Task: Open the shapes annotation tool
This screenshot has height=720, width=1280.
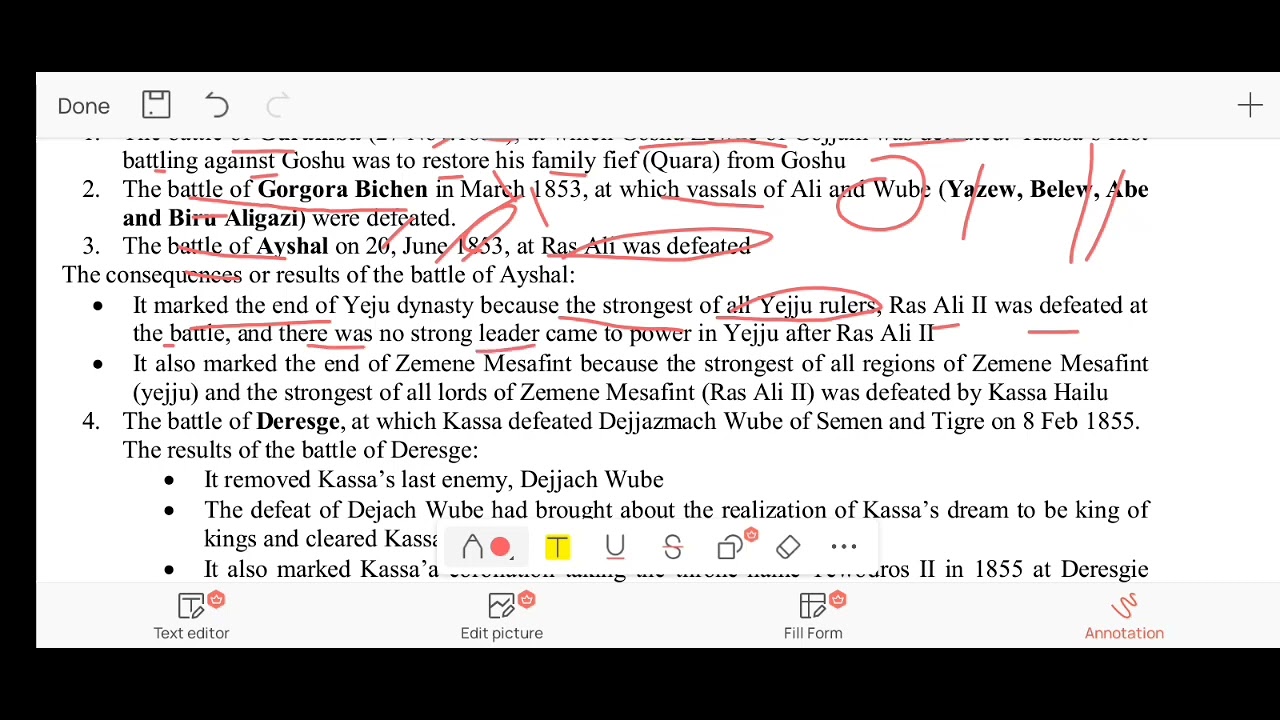Action: coord(731,547)
